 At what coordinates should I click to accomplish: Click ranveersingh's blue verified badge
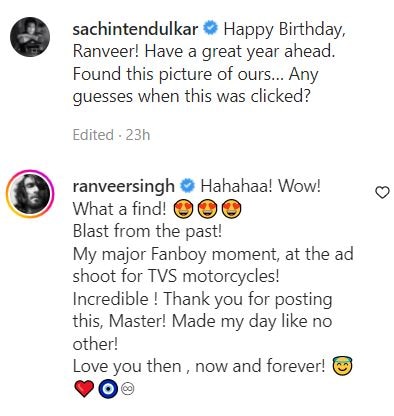[187, 186]
